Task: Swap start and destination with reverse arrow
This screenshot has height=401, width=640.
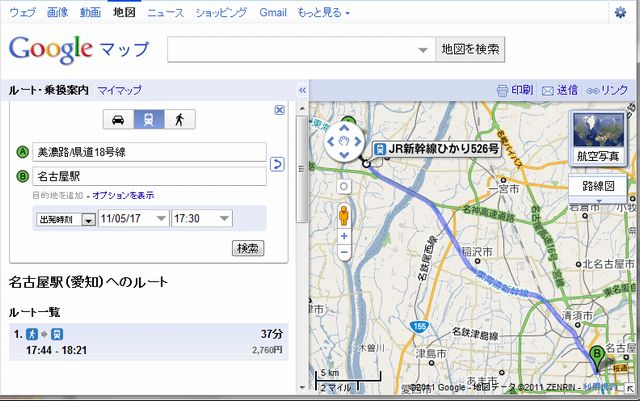Action: click(x=277, y=164)
